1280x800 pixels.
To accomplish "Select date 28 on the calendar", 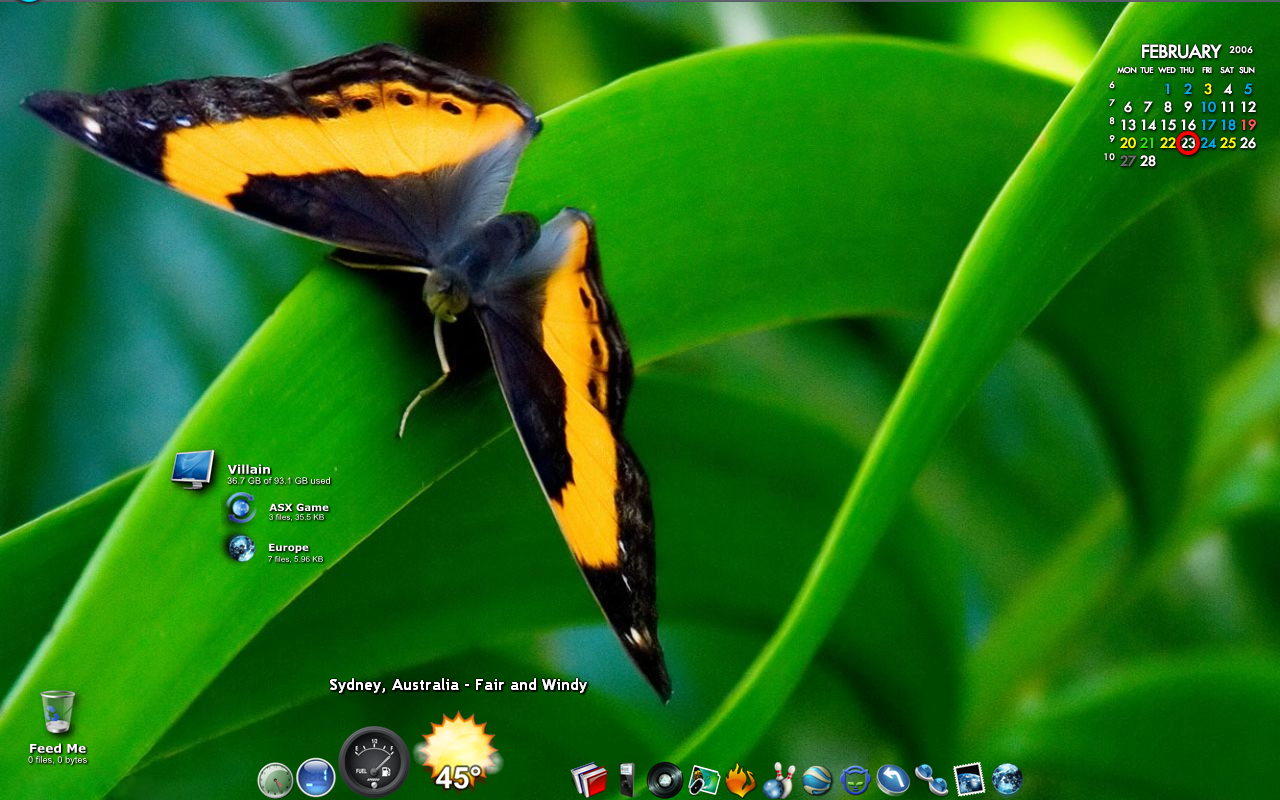I will (x=1148, y=161).
